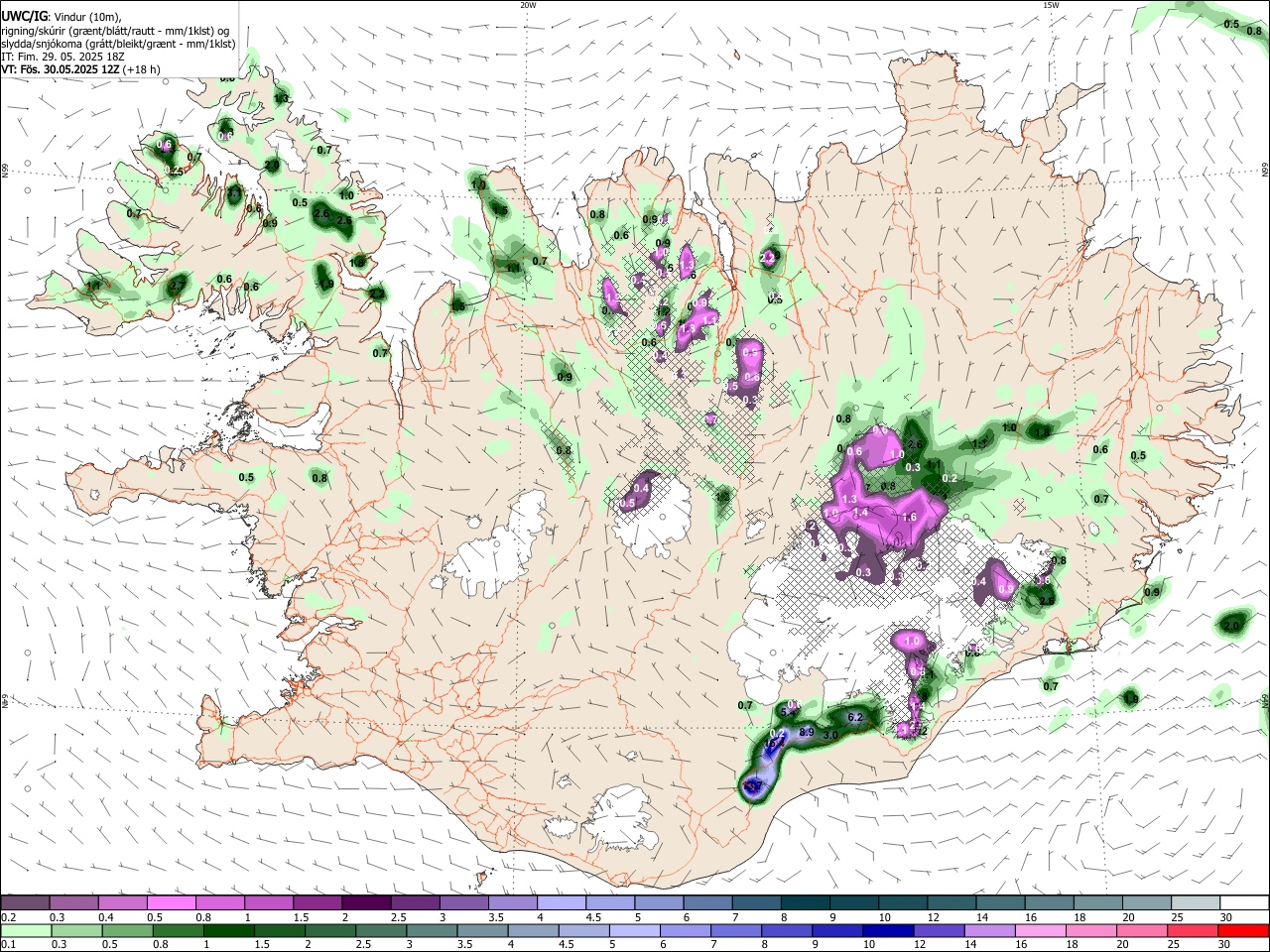Click the 12 label in the upper legend row
Viewport: 1270px width, 952px height.
(933, 917)
